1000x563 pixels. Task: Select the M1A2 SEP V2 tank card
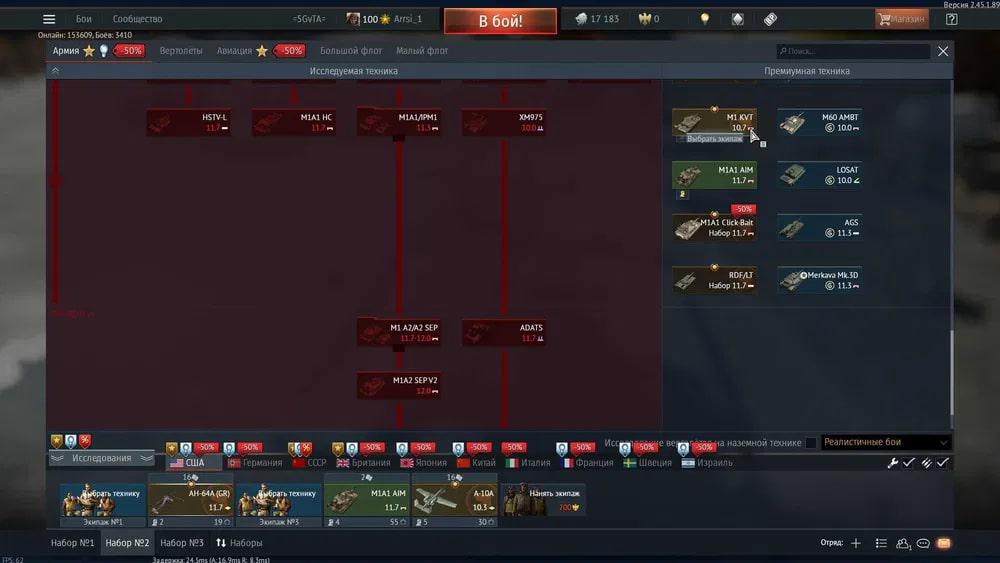click(400, 385)
